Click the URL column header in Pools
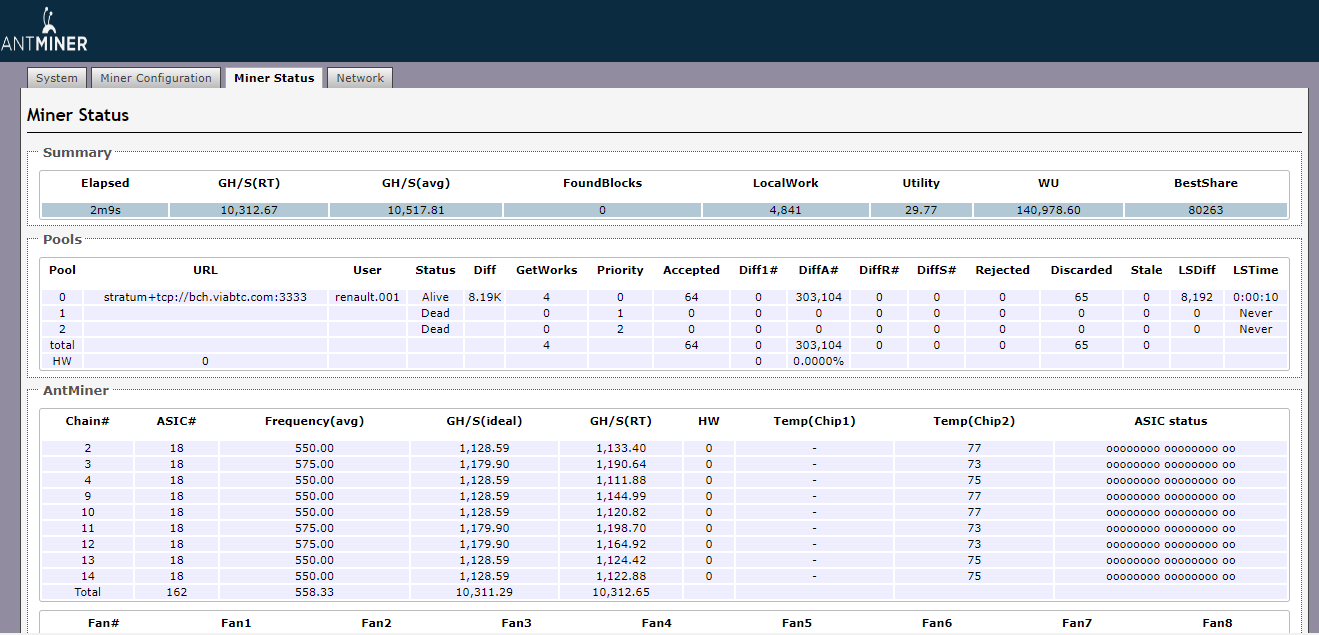This screenshot has width=1319, height=635. click(x=205, y=270)
